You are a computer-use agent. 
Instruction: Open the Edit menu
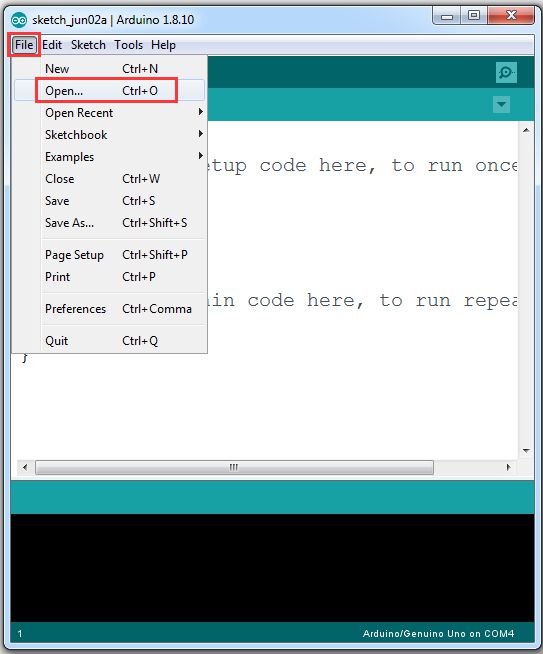[x=52, y=45]
